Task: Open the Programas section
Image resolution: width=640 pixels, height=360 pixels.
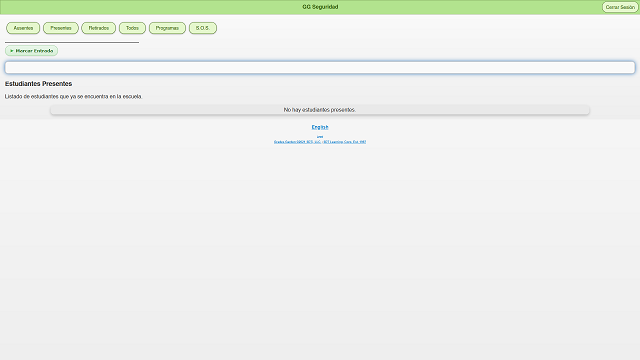Action: (x=167, y=28)
